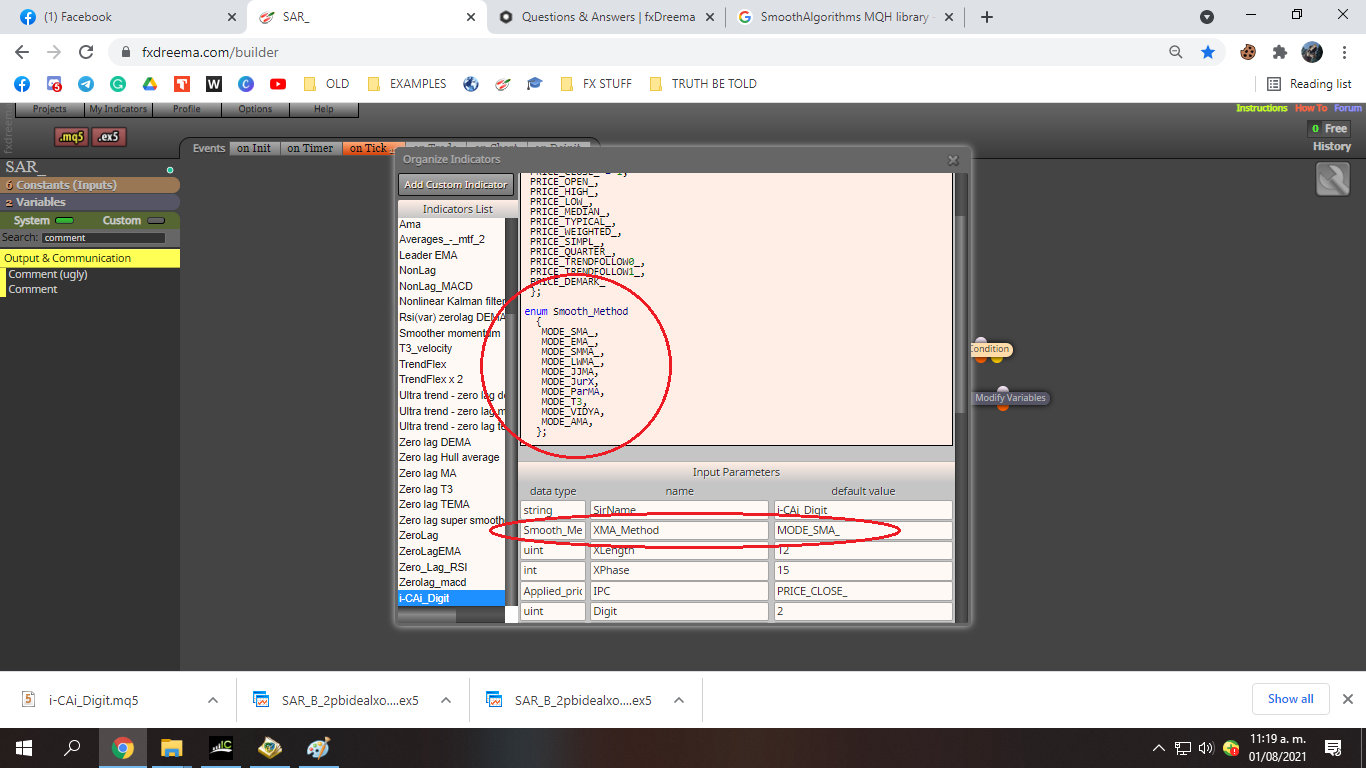Open the wrench settings icon
This screenshot has width=1366, height=768.
[1333, 179]
